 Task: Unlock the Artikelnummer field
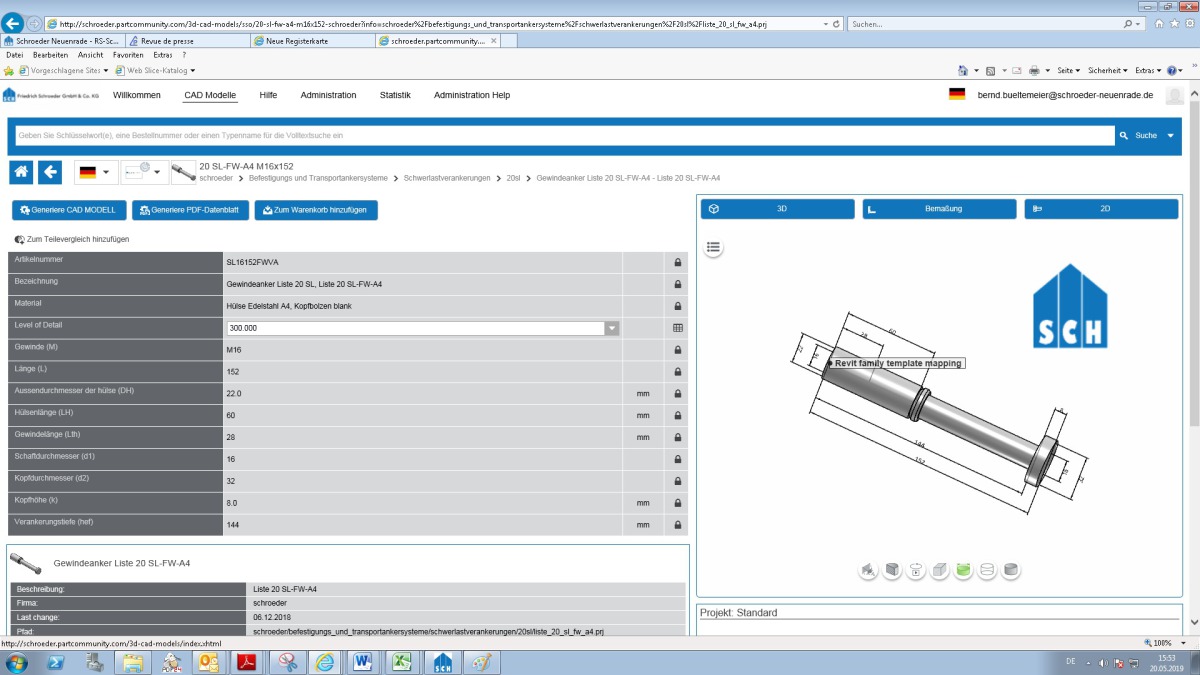677,260
